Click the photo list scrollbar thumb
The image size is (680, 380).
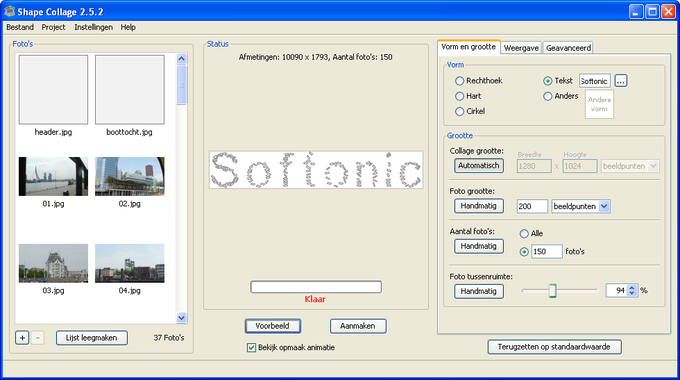(181, 85)
